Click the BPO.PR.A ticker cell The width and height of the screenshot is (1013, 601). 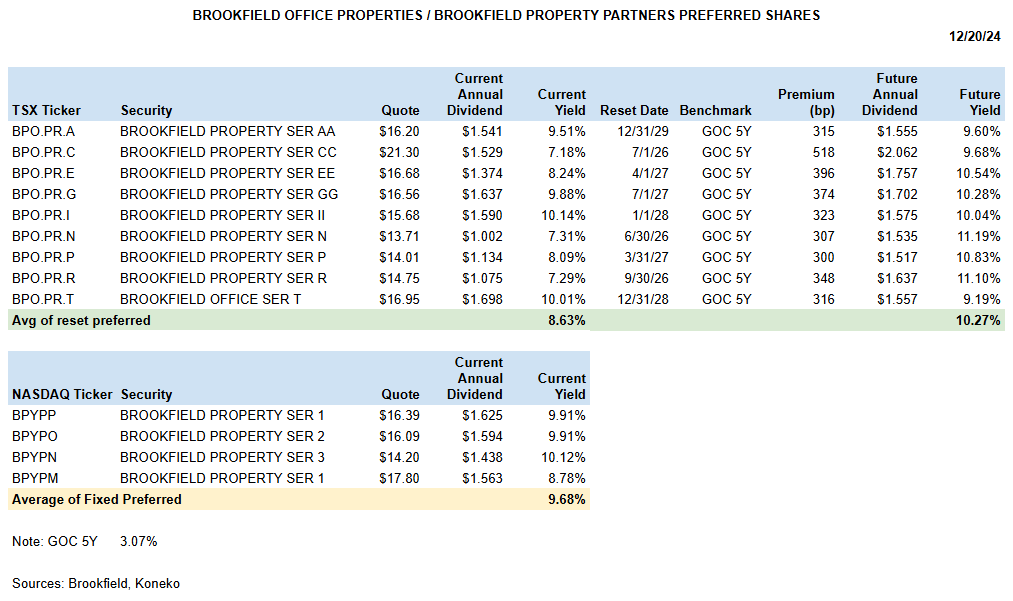coord(43,131)
